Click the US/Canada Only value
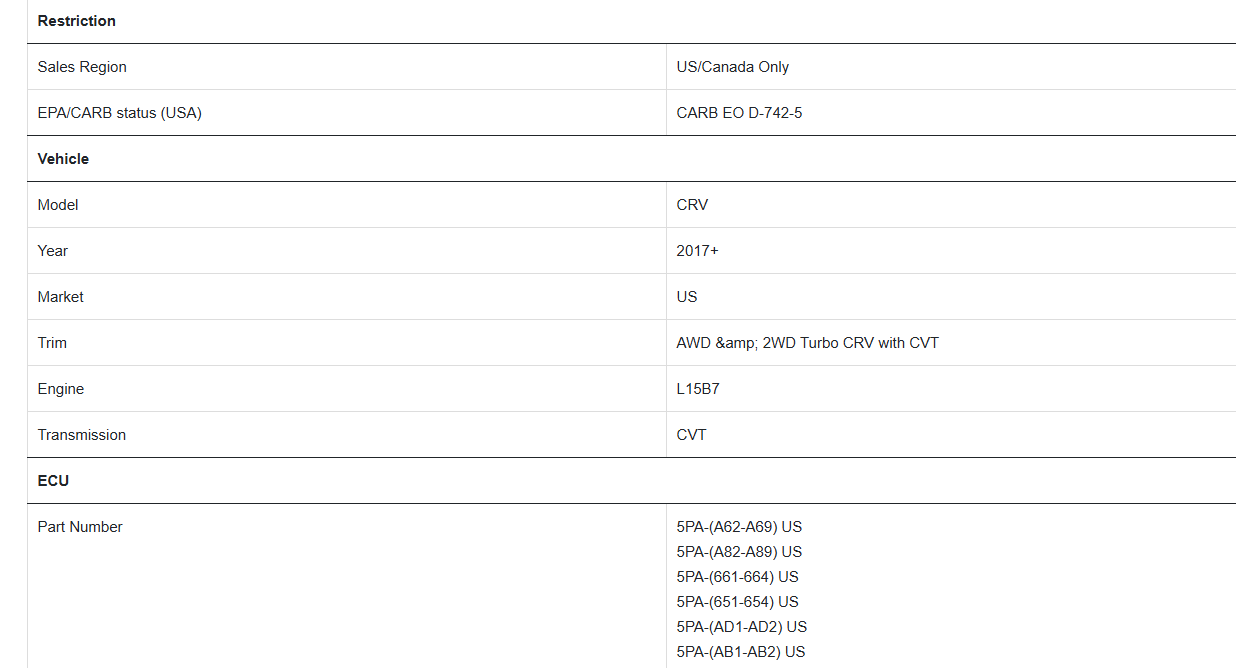This screenshot has height=668, width=1236. tap(733, 67)
